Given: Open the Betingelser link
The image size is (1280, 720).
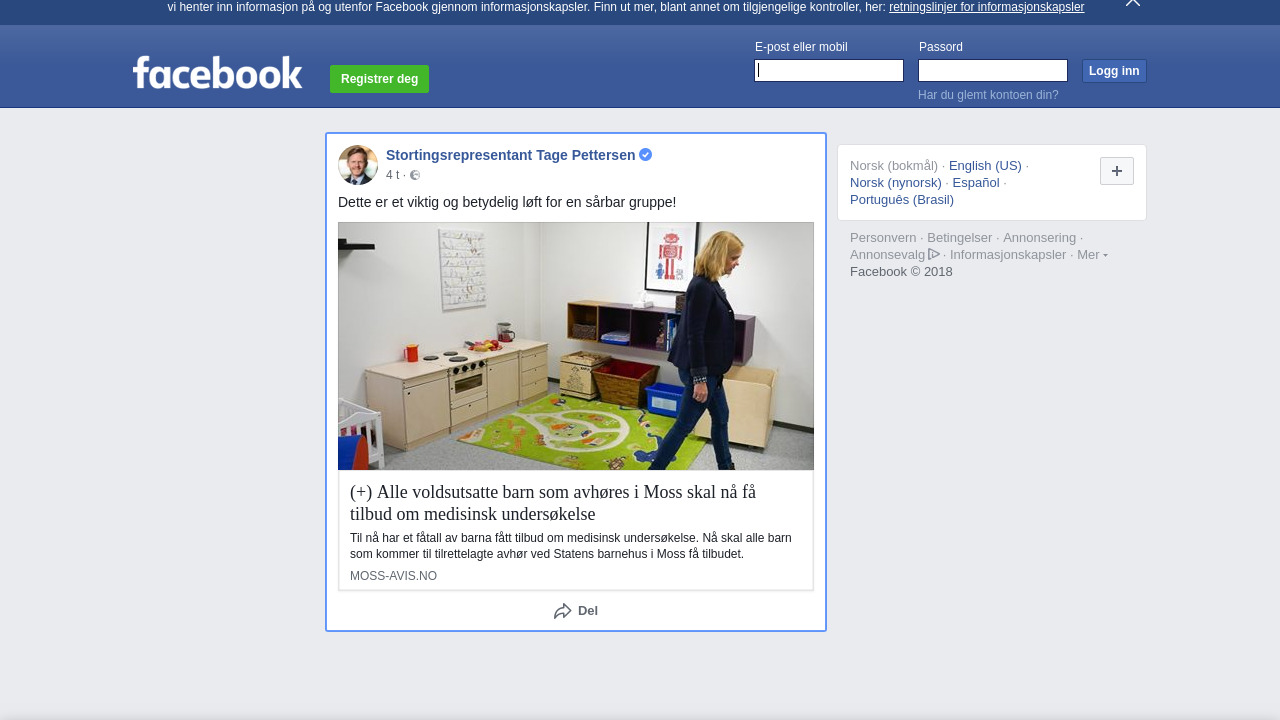Looking at the screenshot, I should (x=960, y=238).
